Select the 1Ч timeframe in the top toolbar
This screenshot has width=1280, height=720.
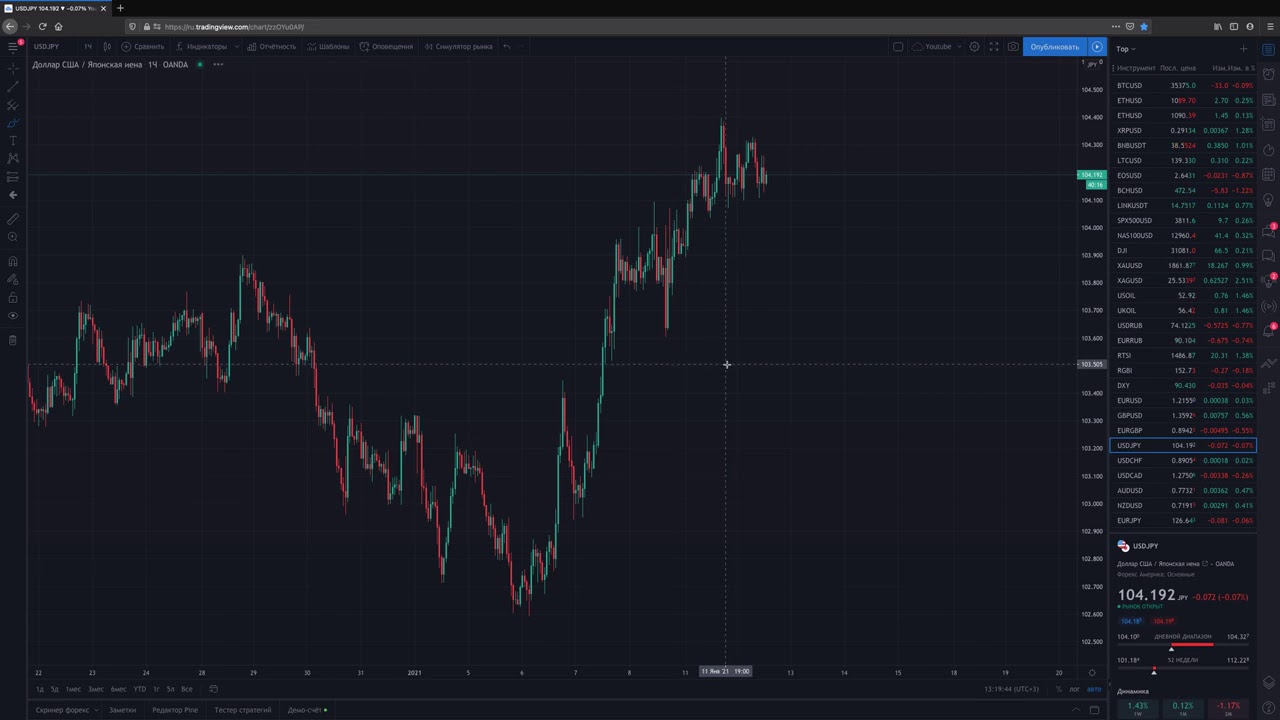pyautogui.click(x=88, y=46)
